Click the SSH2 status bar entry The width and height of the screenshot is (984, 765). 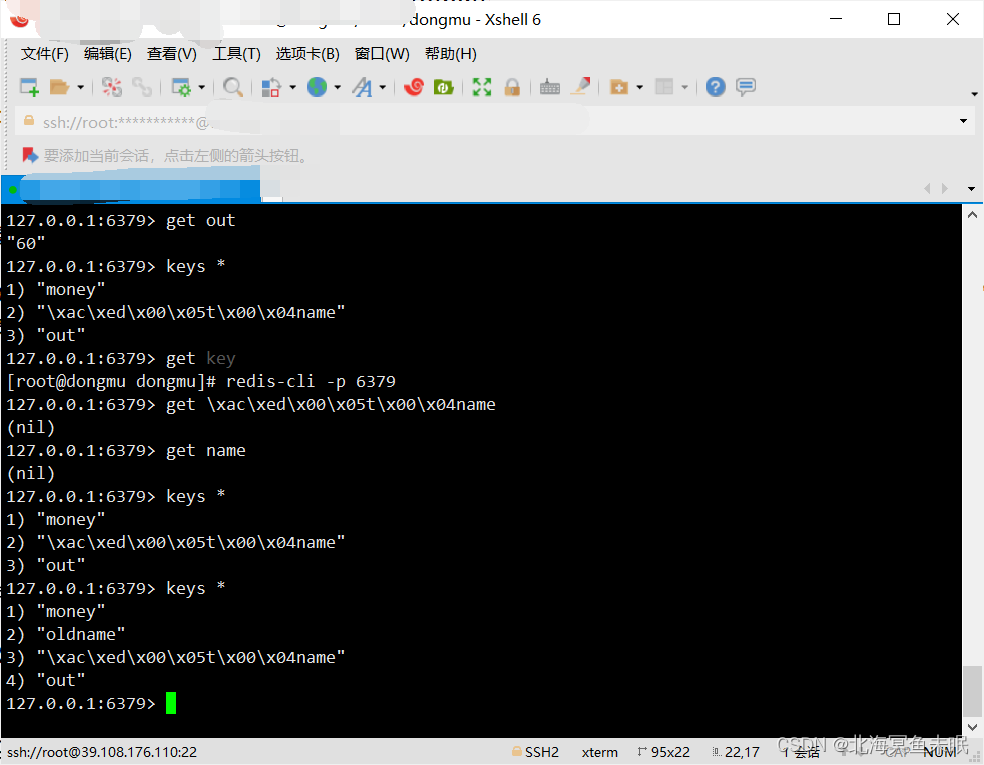[x=535, y=752]
